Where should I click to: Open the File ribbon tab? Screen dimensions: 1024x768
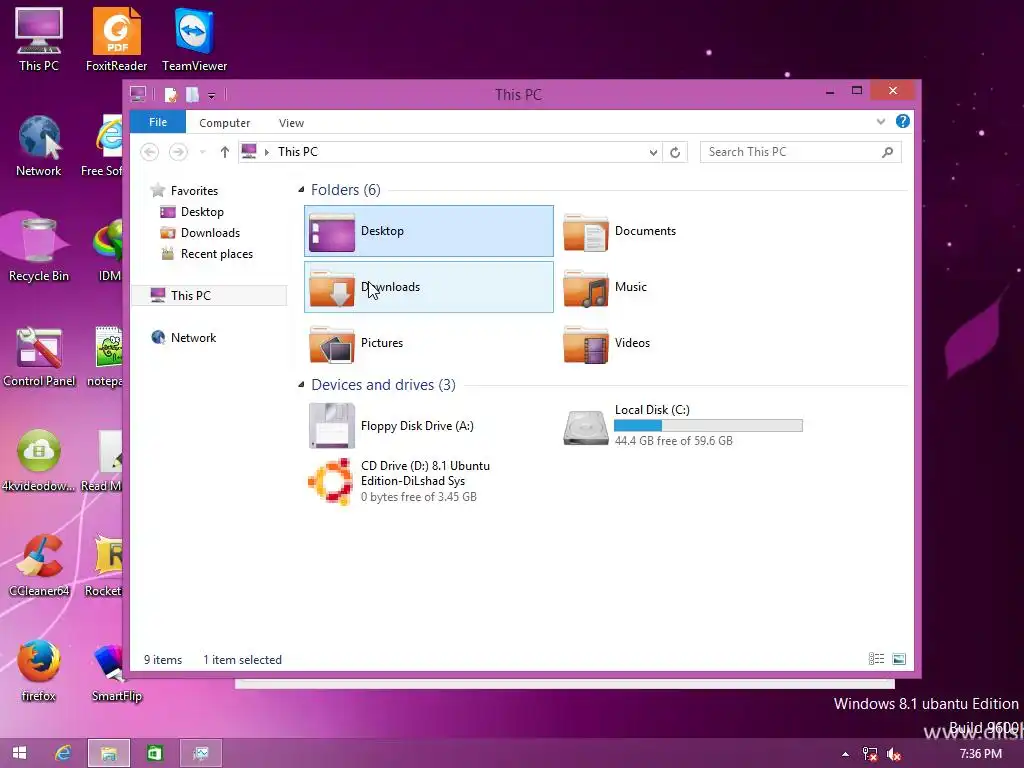(158, 122)
